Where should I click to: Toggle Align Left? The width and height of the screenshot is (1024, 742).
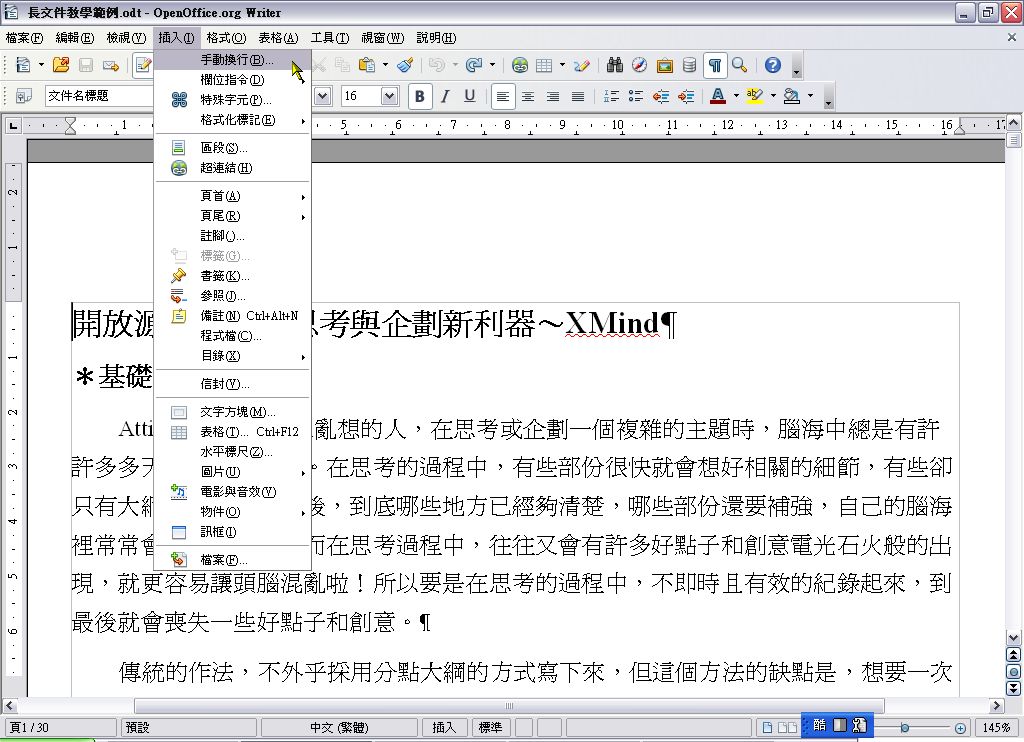pyautogui.click(x=502, y=97)
